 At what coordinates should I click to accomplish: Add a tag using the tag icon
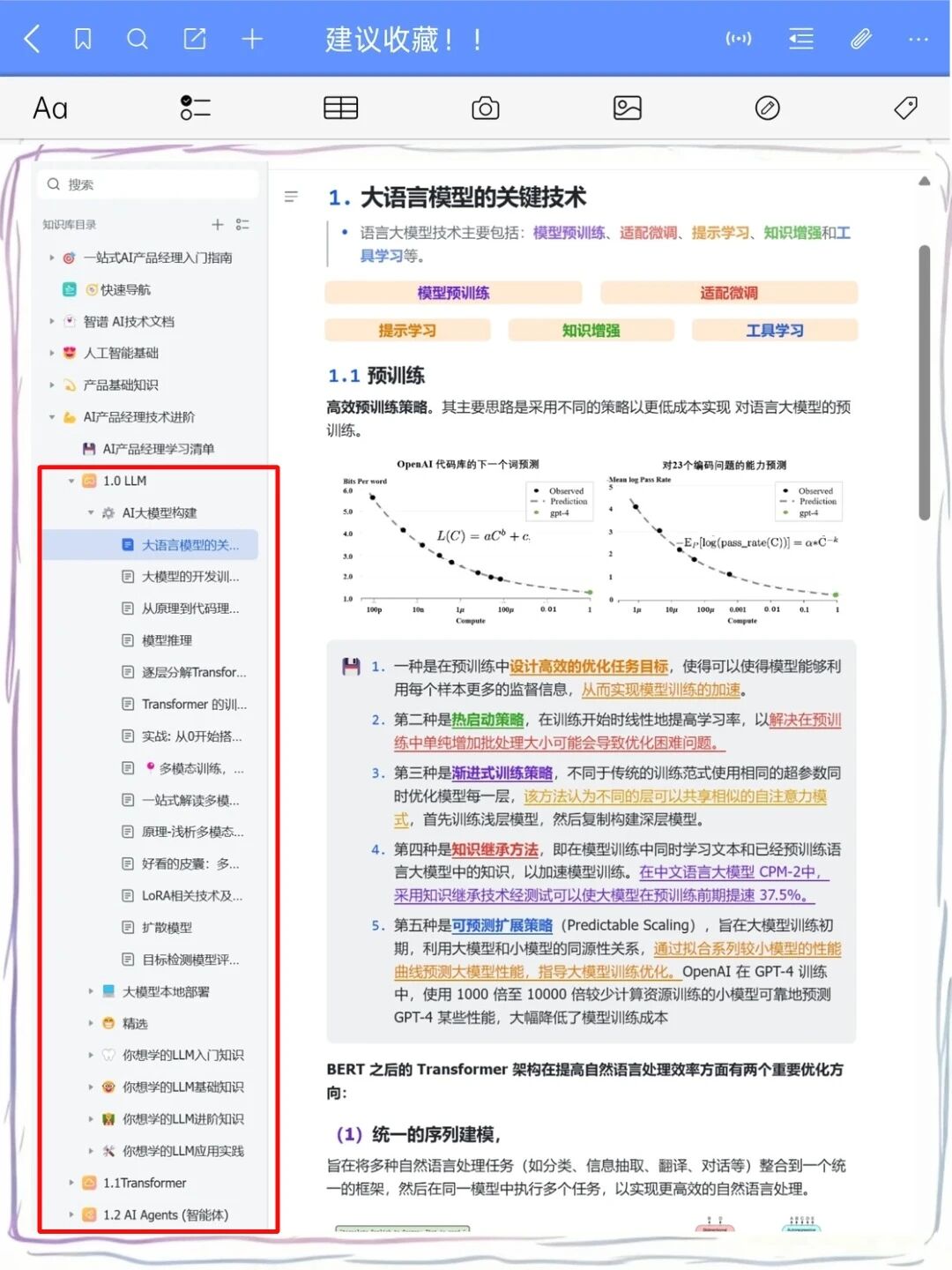tap(906, 108)
